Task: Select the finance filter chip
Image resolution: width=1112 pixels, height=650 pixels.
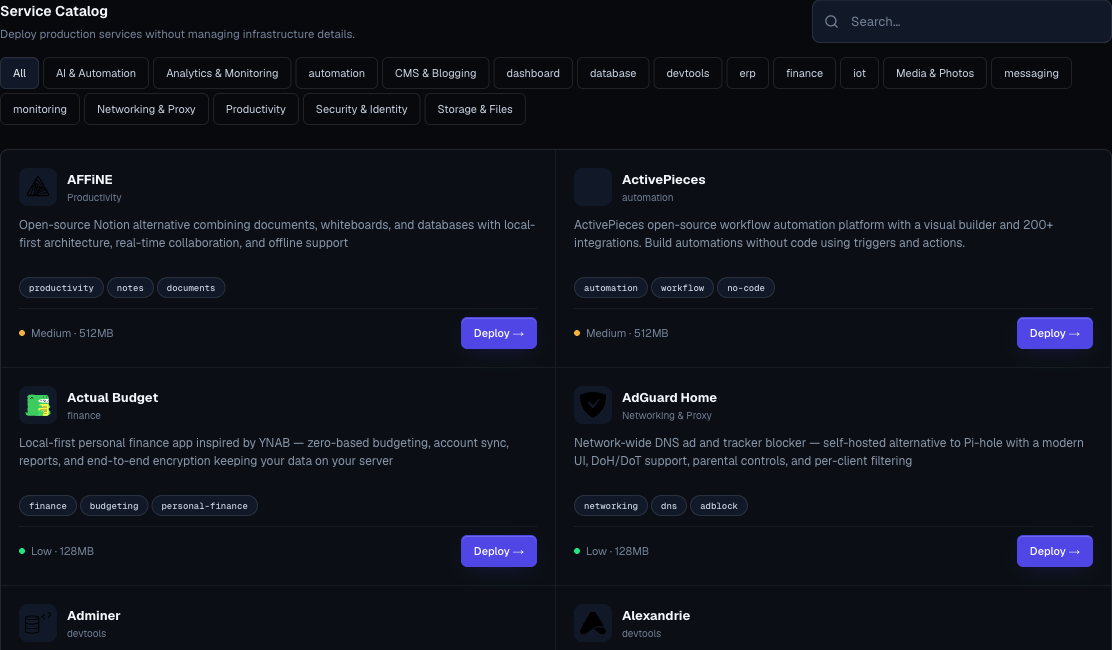Action: pos(804,73)
